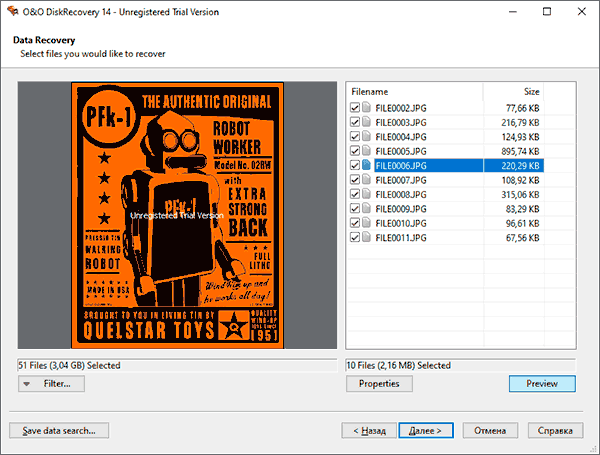The height and width of the screenshot is (455, 600).
Task: Sort the list by Filename column header
Action: (x=414, y=91)
